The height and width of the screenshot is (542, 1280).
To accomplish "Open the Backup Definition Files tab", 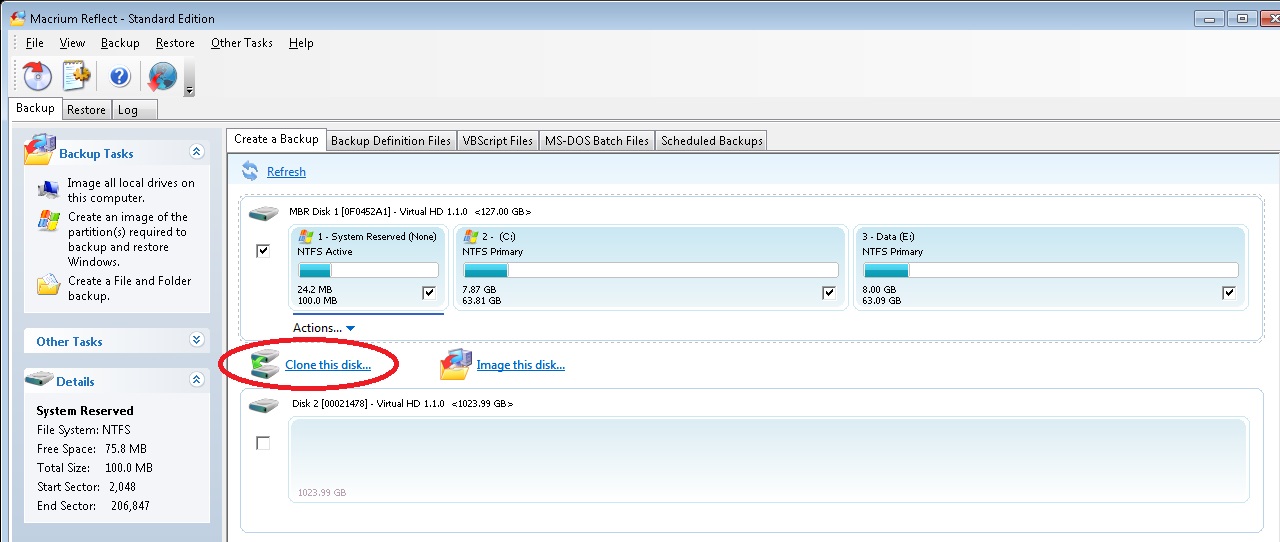I will click(x=391, y=141).
